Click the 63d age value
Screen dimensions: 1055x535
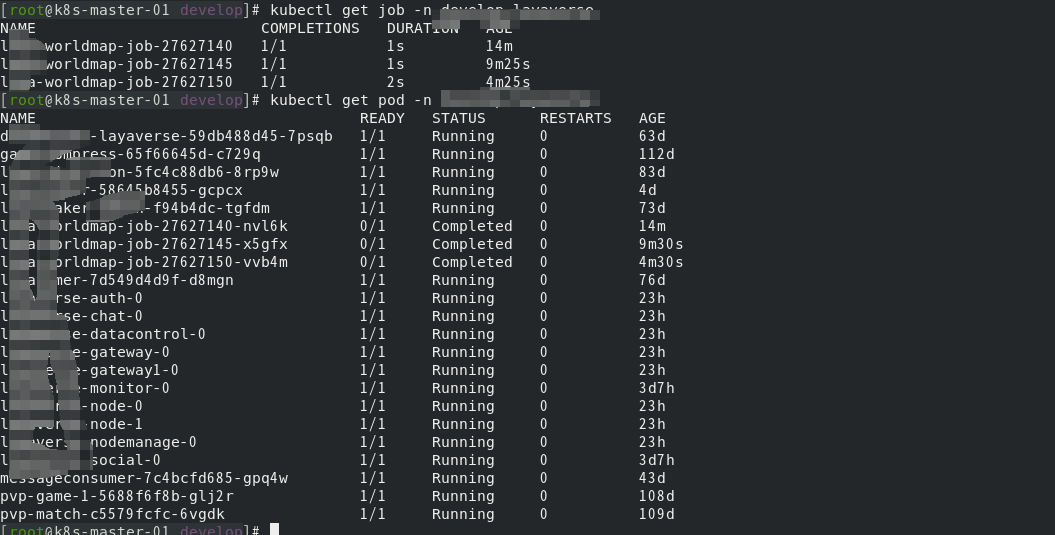click(652, 136)
